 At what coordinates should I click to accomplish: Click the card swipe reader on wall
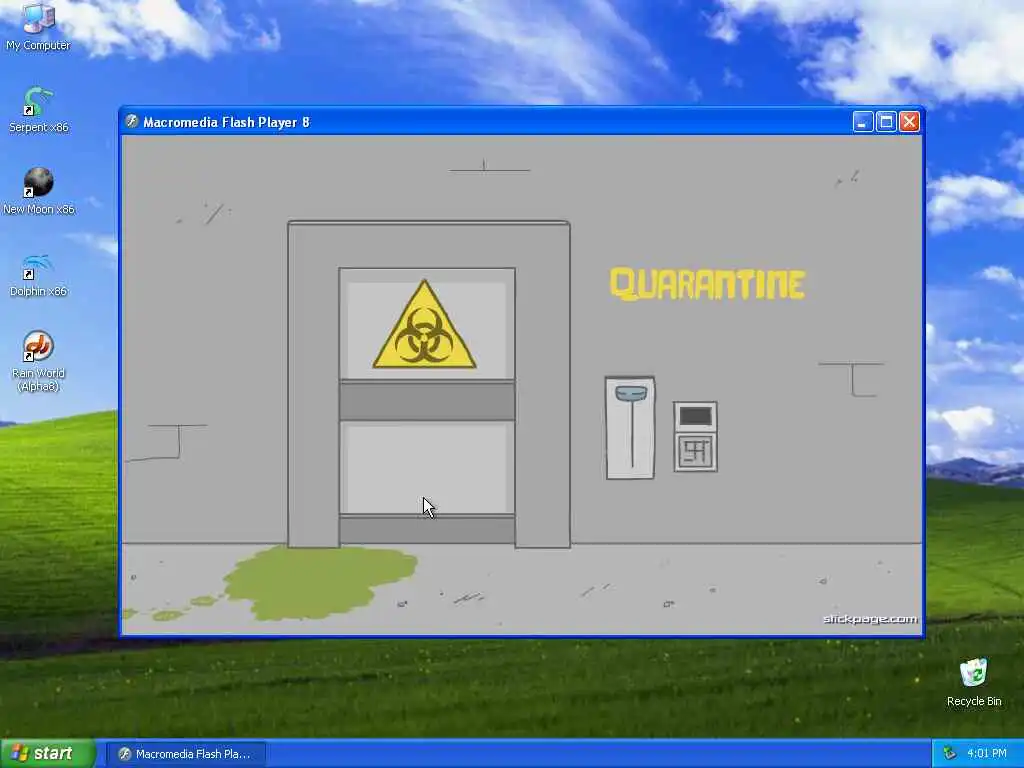tap(630, 428)
